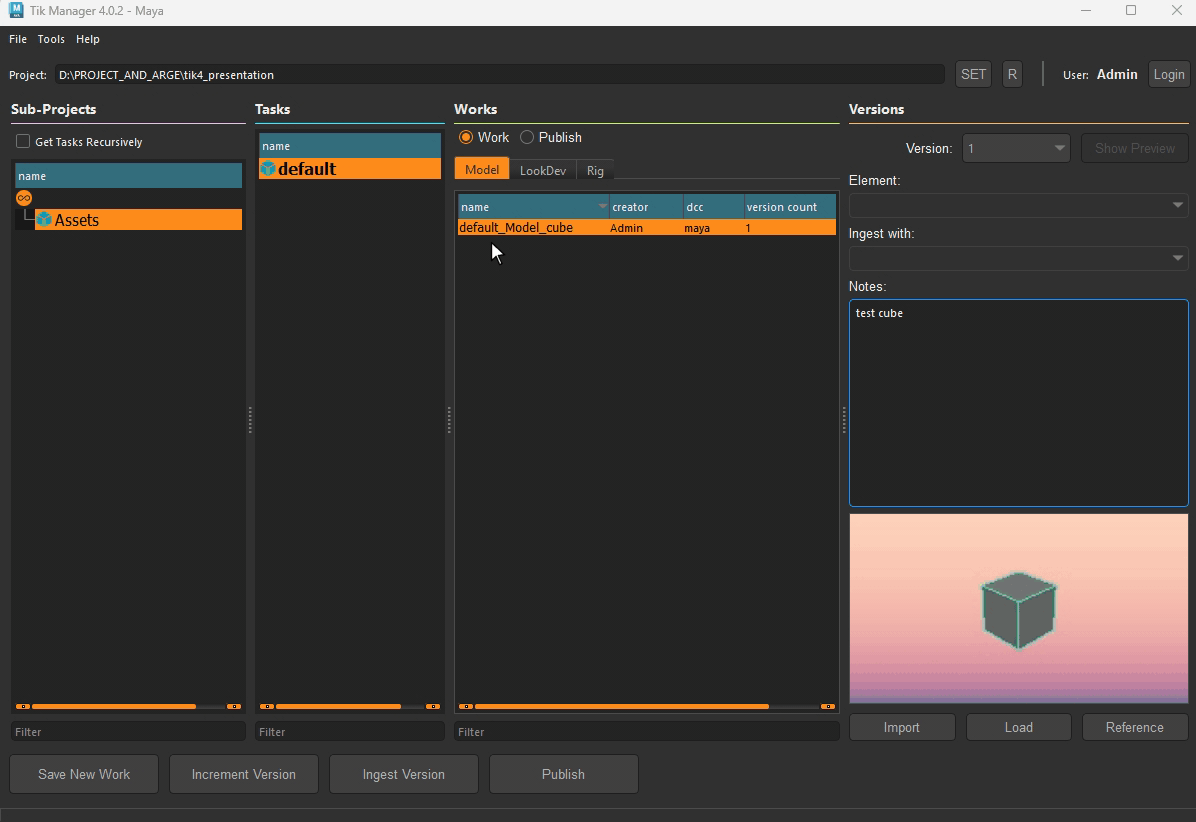The width and height of the screenshot is (1196, 822).
Task: Click the Reference button
Action: point(1134,727)
